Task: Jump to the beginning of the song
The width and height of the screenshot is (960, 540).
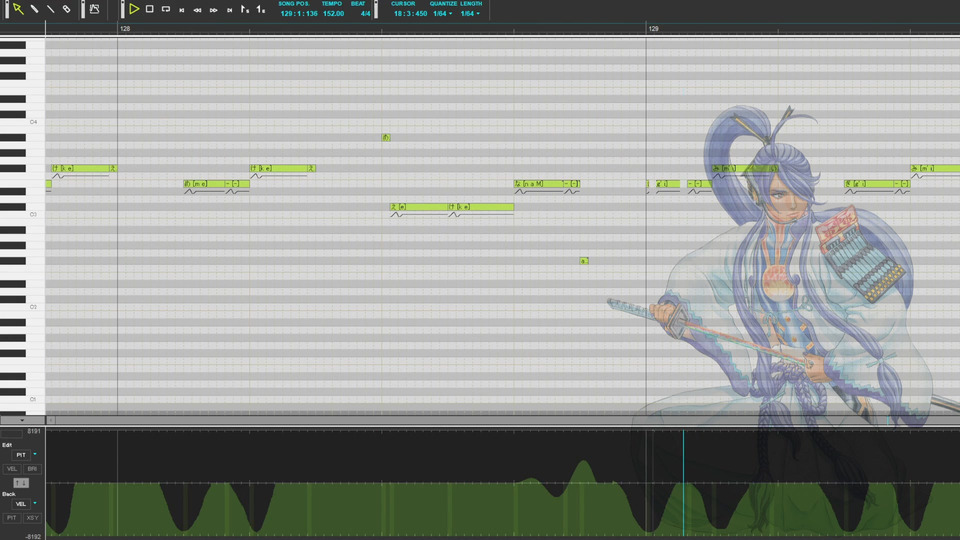Action: pyautogui.click(x=182, y=10)
